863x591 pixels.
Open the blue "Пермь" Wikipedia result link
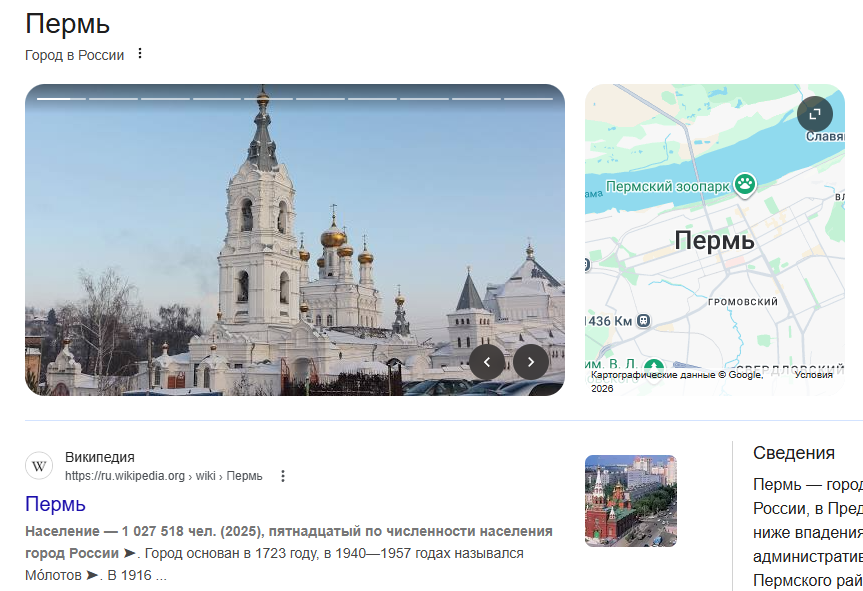coord(55,504)
